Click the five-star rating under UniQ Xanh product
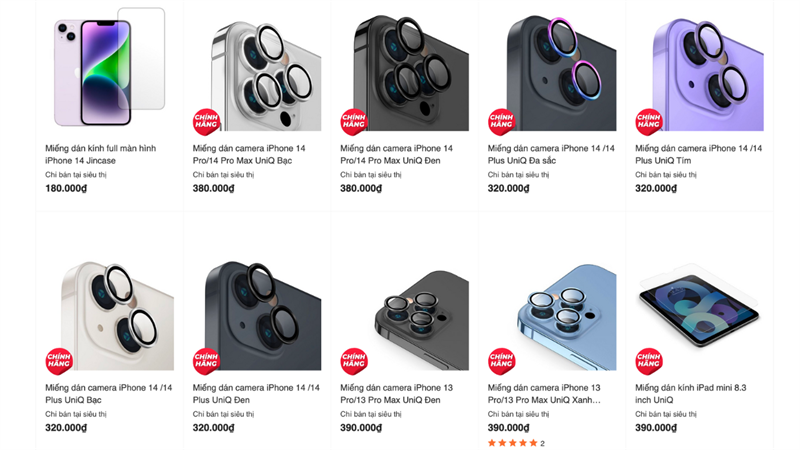The width and height of the screenshot is (800, 450). point(513,443)
